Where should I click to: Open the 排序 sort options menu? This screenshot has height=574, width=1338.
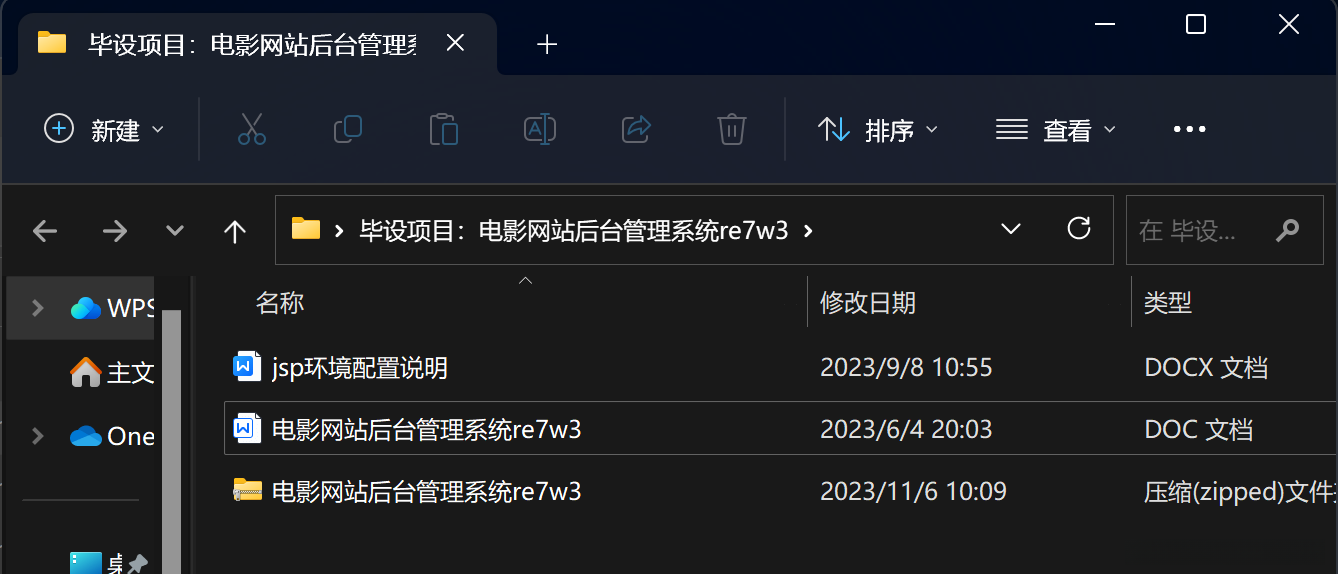click(x=878, y=130)
